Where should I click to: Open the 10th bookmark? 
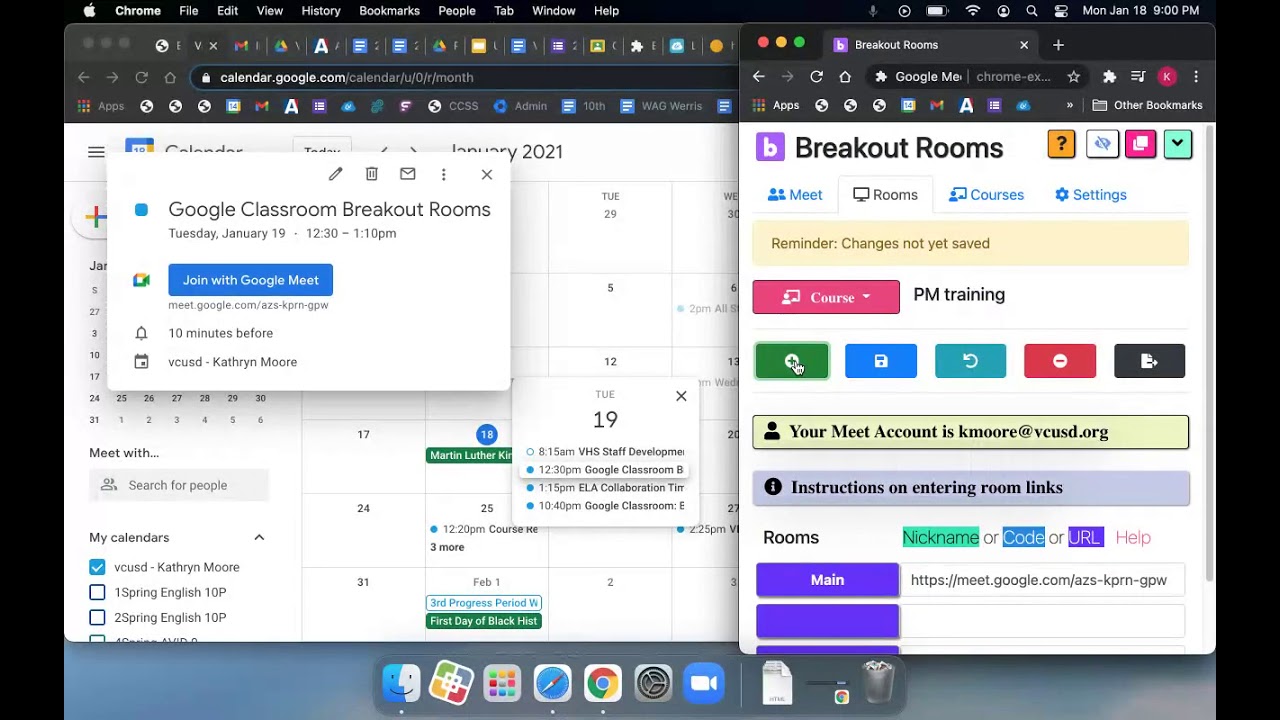tap(584, 106)
